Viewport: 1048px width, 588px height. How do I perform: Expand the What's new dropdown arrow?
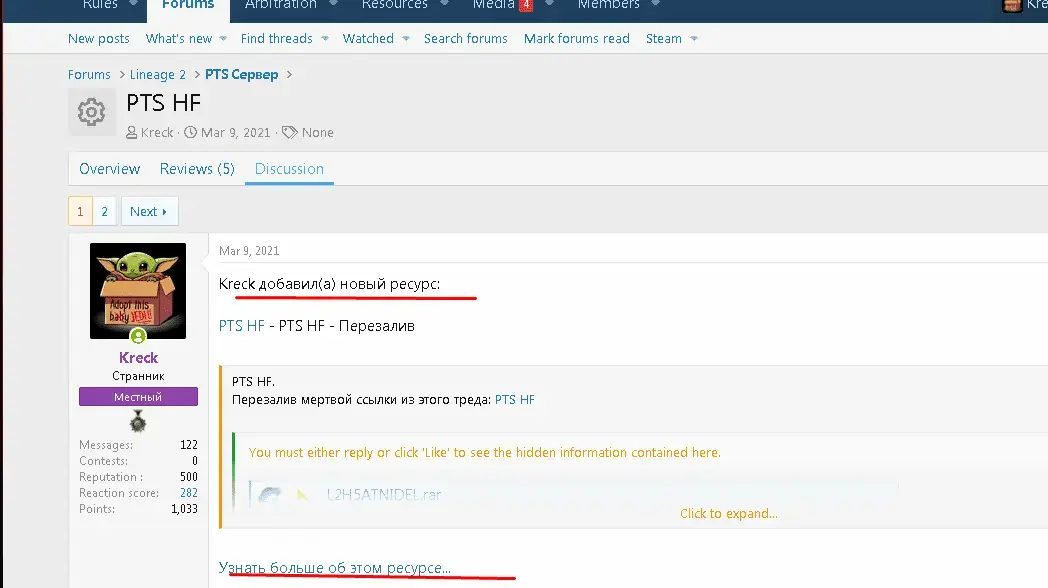pyautogui.click(x=223, y=39)
